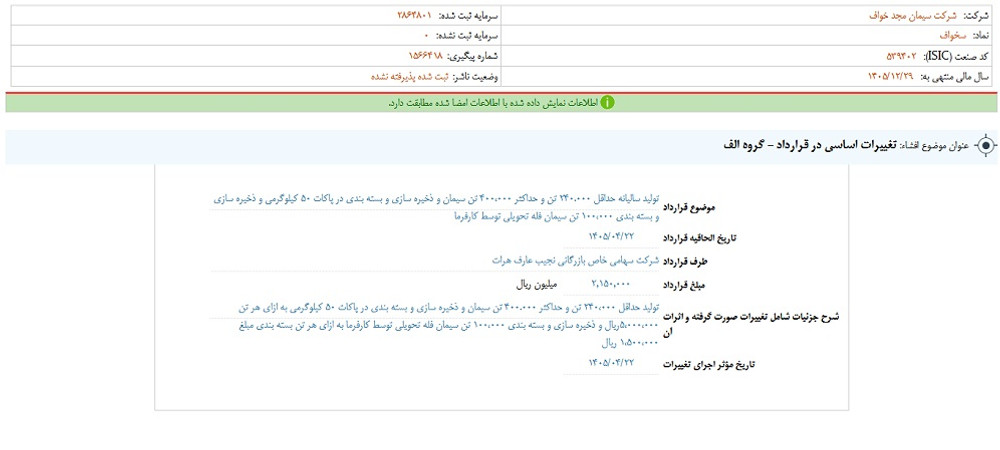Image resolution: width=1000 pixels, height=450 pixels.
Task: Click the تاریخ الحاقیه قرارداد label
Action: point(700,238)
